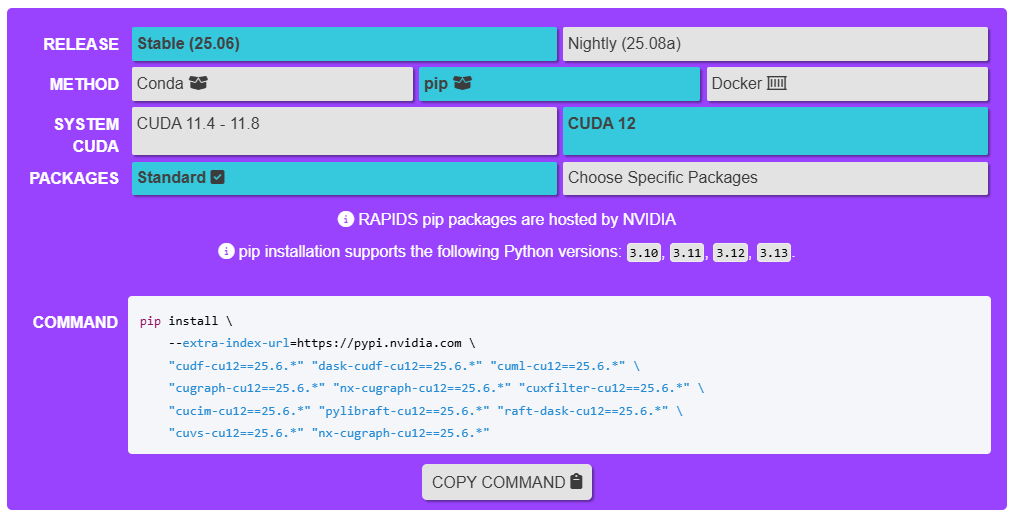Click the clipboard icon in Copy Command
This screenshot has height=519, width=1015.
[576, 481]
